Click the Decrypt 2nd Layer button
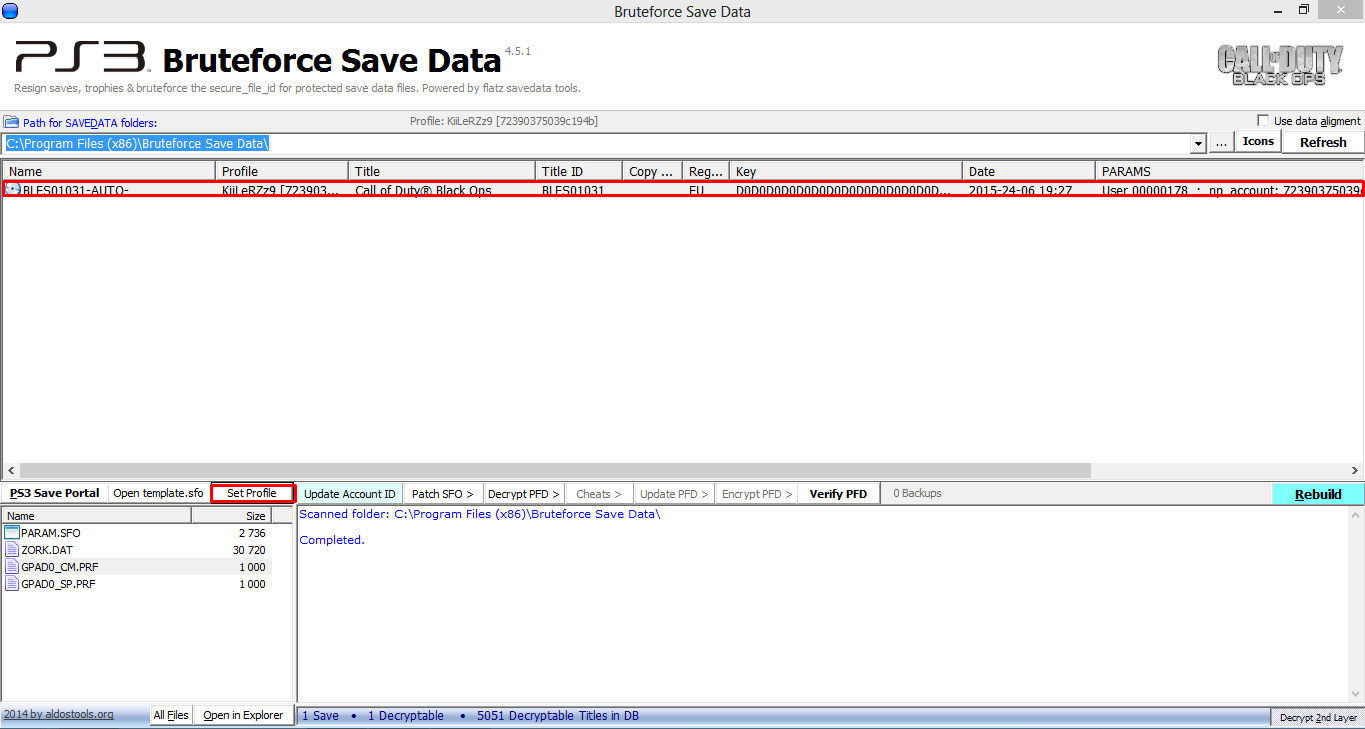Viewport: 1365px width, 729px height. click(x=1317, y=718)
